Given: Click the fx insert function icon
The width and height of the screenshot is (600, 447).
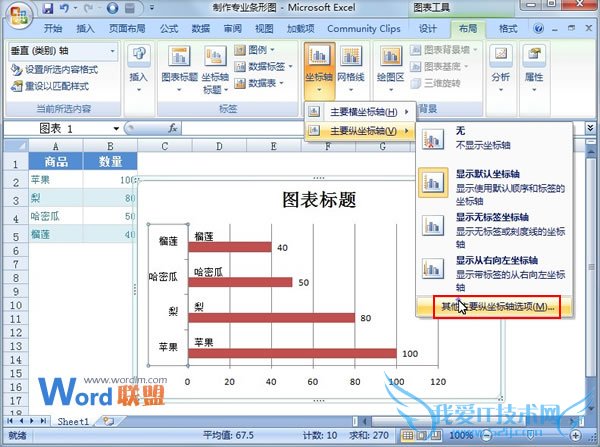Looking at the screenshot, I should [x=173, y=128].
